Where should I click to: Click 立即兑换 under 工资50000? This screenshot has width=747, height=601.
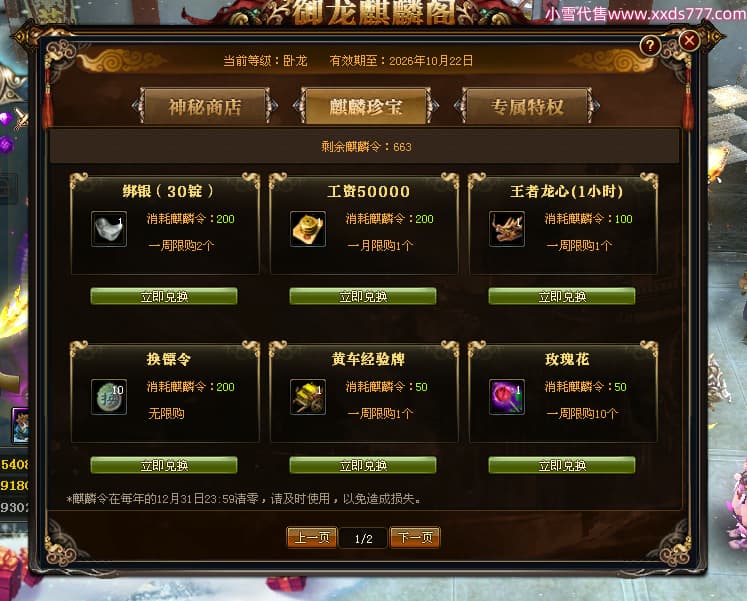click(363, 296)
